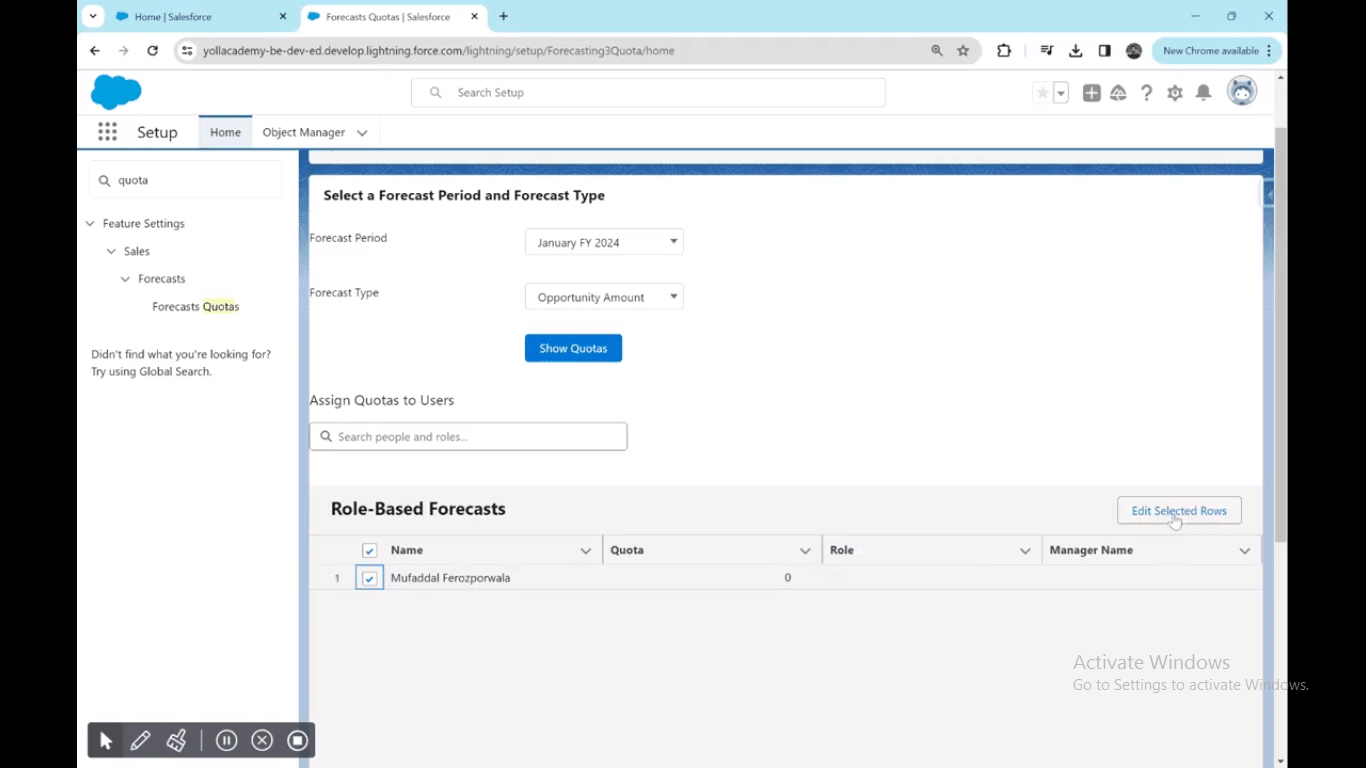Close the Home | Salesforce tab
Image resolution: width=1366 pixels, height=768 pixels.
tap(283, 16)
